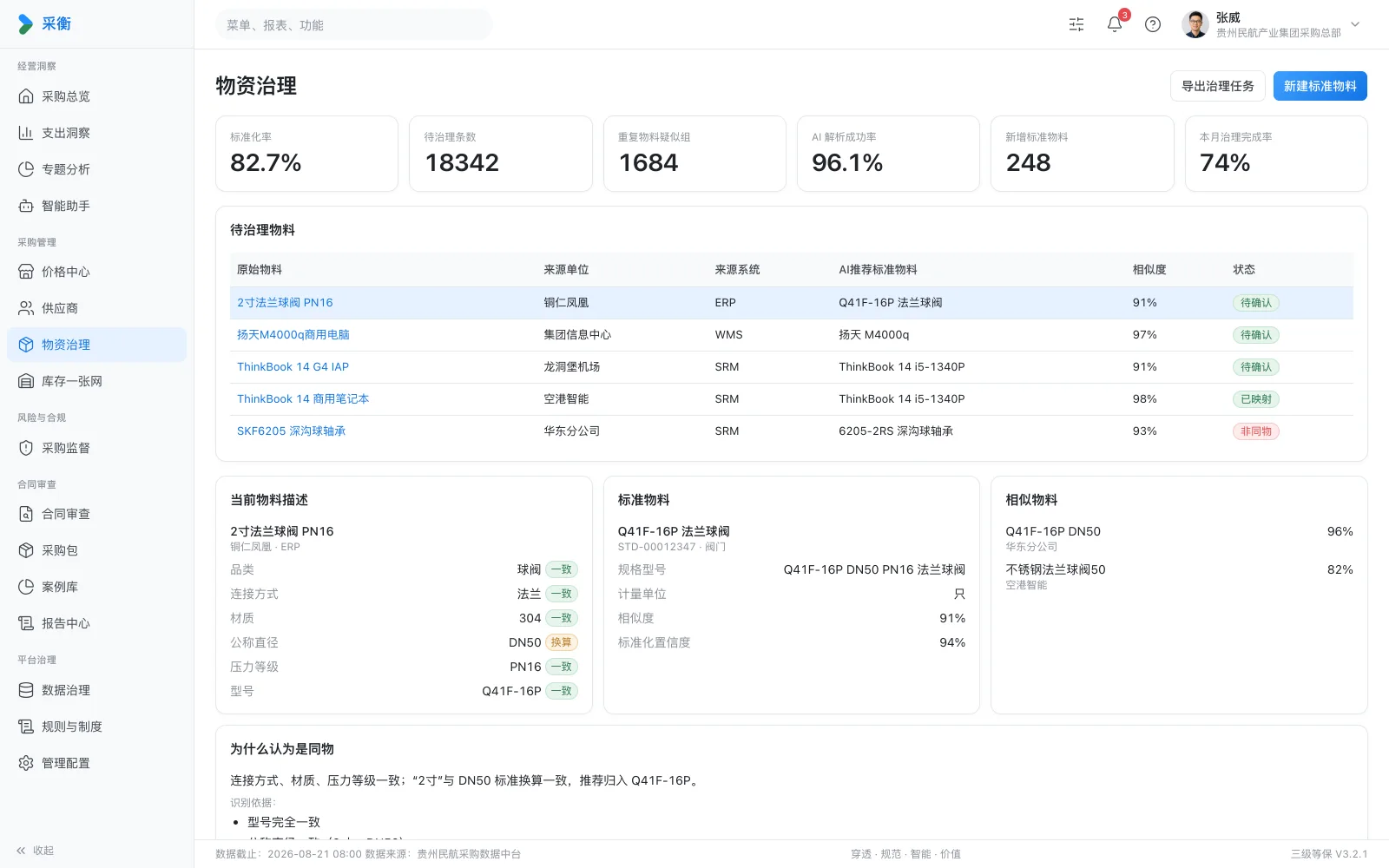1389x868 pixels.
Task: Open filter settings sliders icon
Action: coord(1076,24)
